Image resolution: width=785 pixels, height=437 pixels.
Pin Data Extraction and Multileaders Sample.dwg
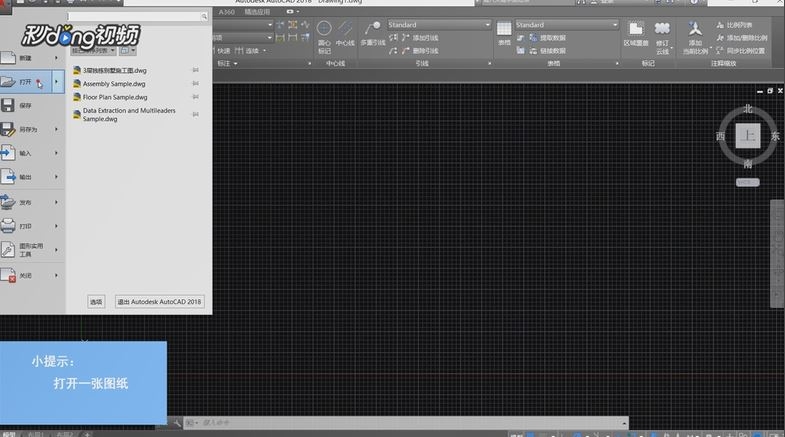point(196,115)
